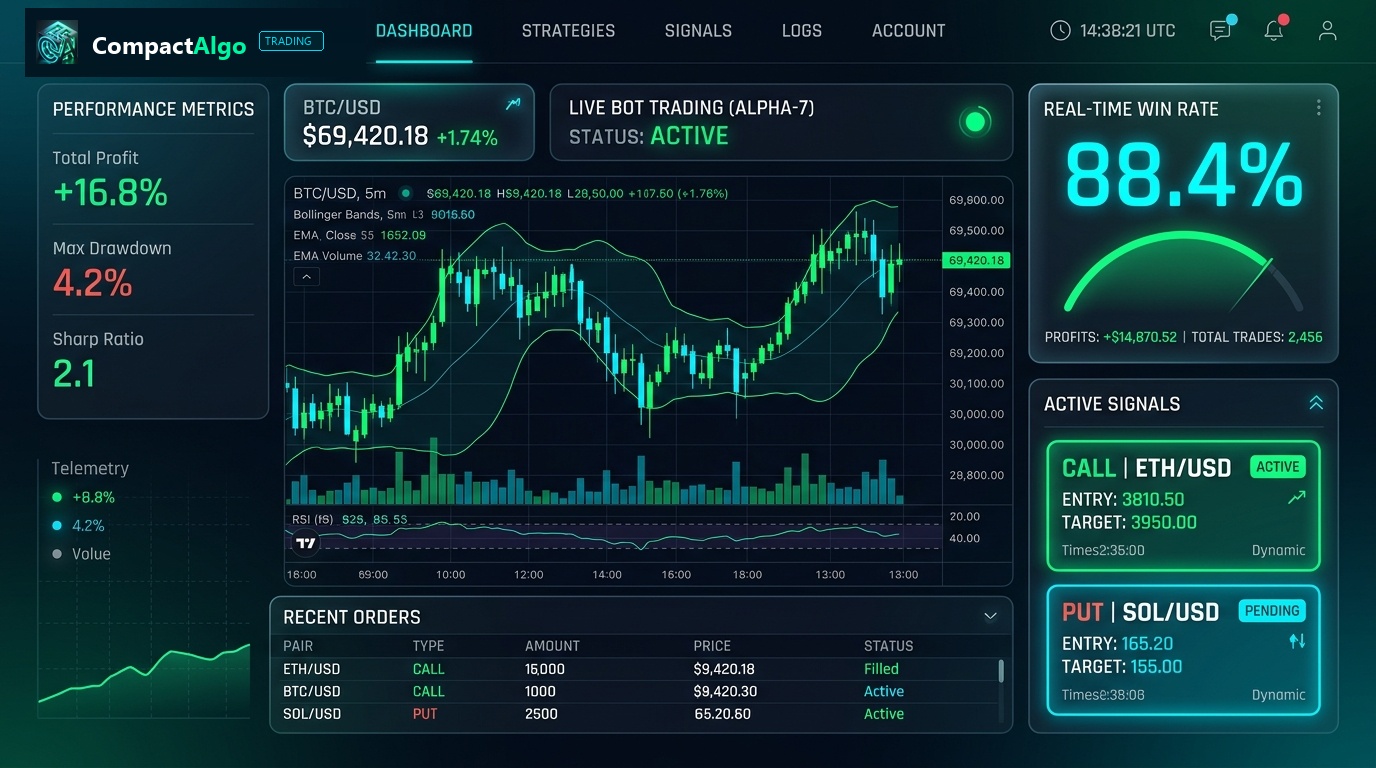
Task: Click the Filled status in Recent Orders
Action: (x=881, y=669)
